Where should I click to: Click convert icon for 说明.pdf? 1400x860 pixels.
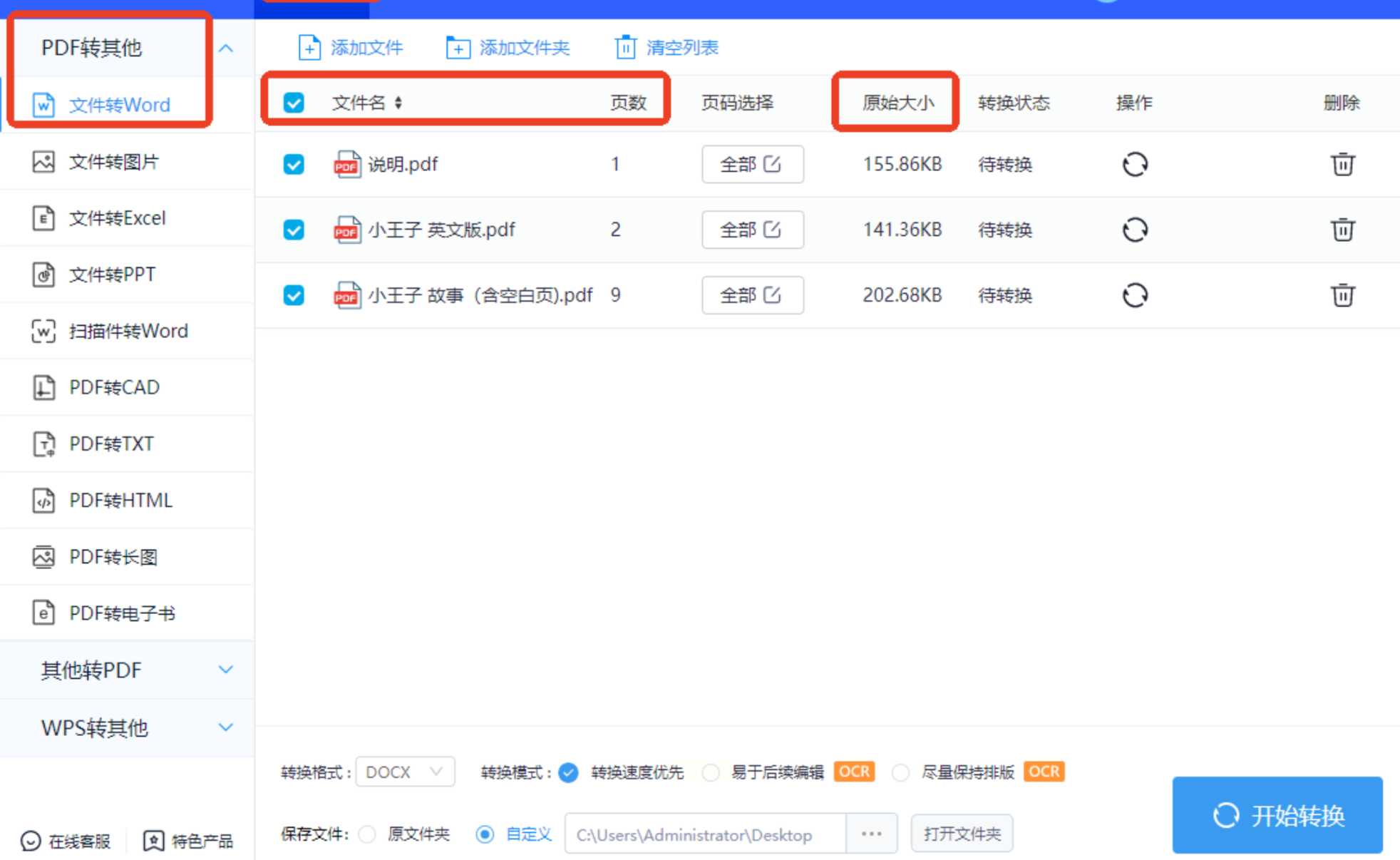pyautogui.click(x=1135, y=165)
